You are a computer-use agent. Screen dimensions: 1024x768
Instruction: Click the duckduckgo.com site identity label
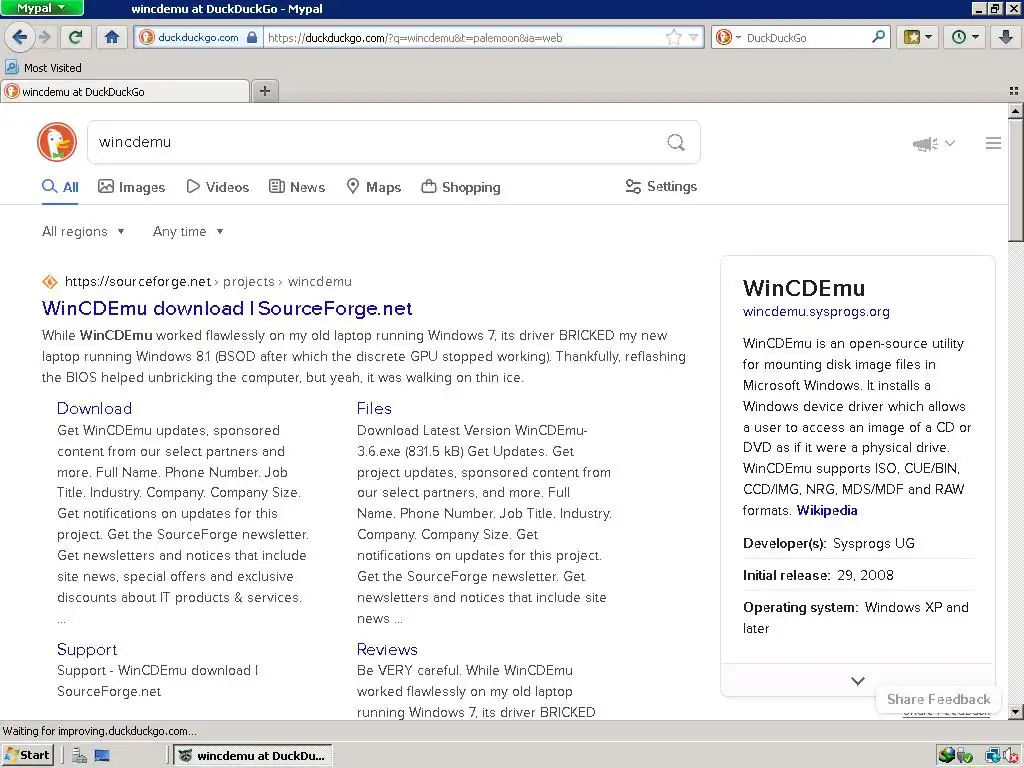click(x=198, y=37)
